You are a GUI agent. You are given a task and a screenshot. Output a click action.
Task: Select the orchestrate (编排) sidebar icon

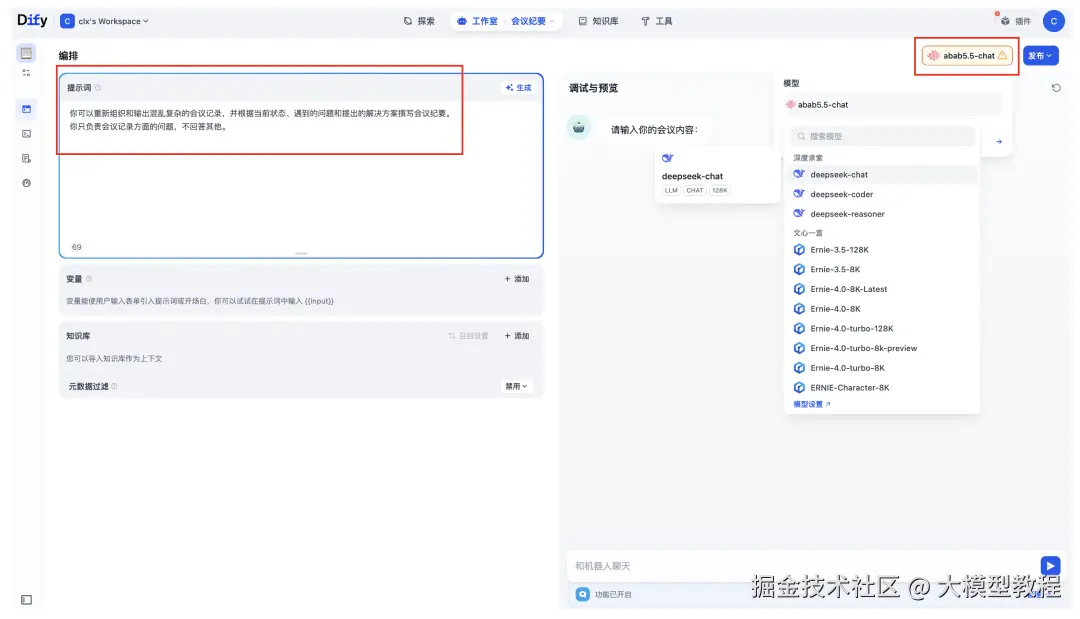tap(26, 109)
